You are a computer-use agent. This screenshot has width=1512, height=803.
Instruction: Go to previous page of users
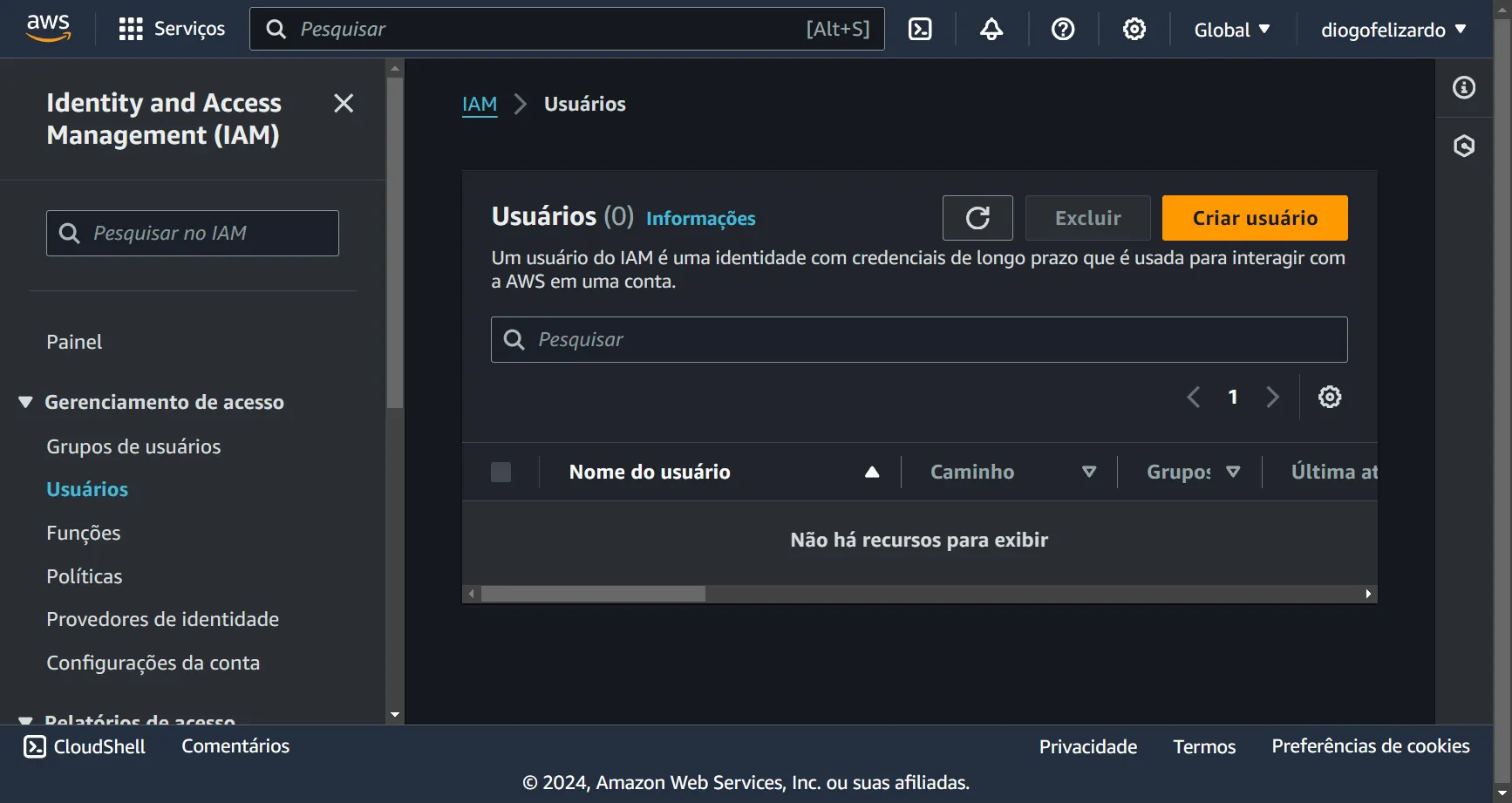[1194, 397]
